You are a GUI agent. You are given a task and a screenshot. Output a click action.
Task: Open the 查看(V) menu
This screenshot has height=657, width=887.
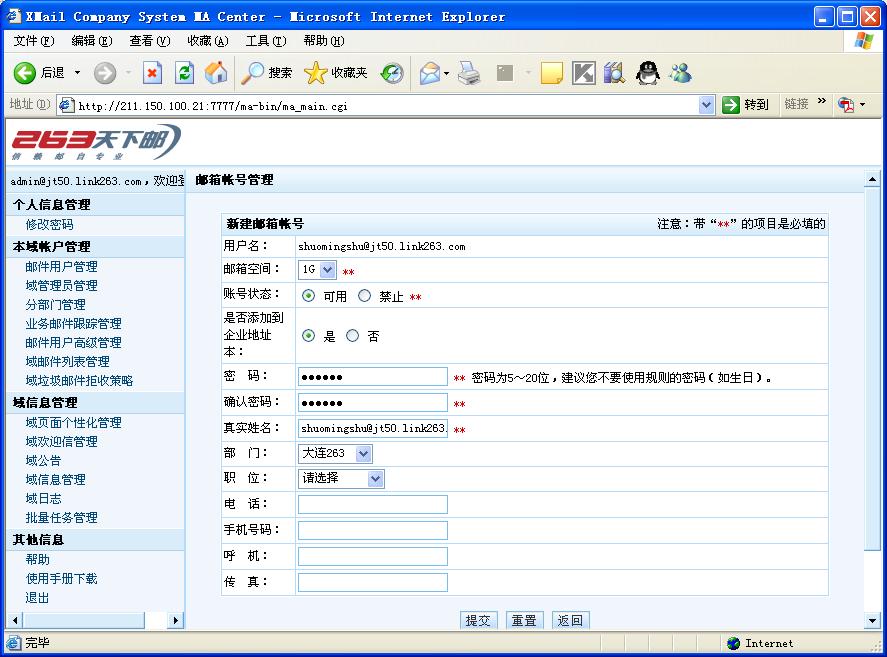[x=149, y=41]
